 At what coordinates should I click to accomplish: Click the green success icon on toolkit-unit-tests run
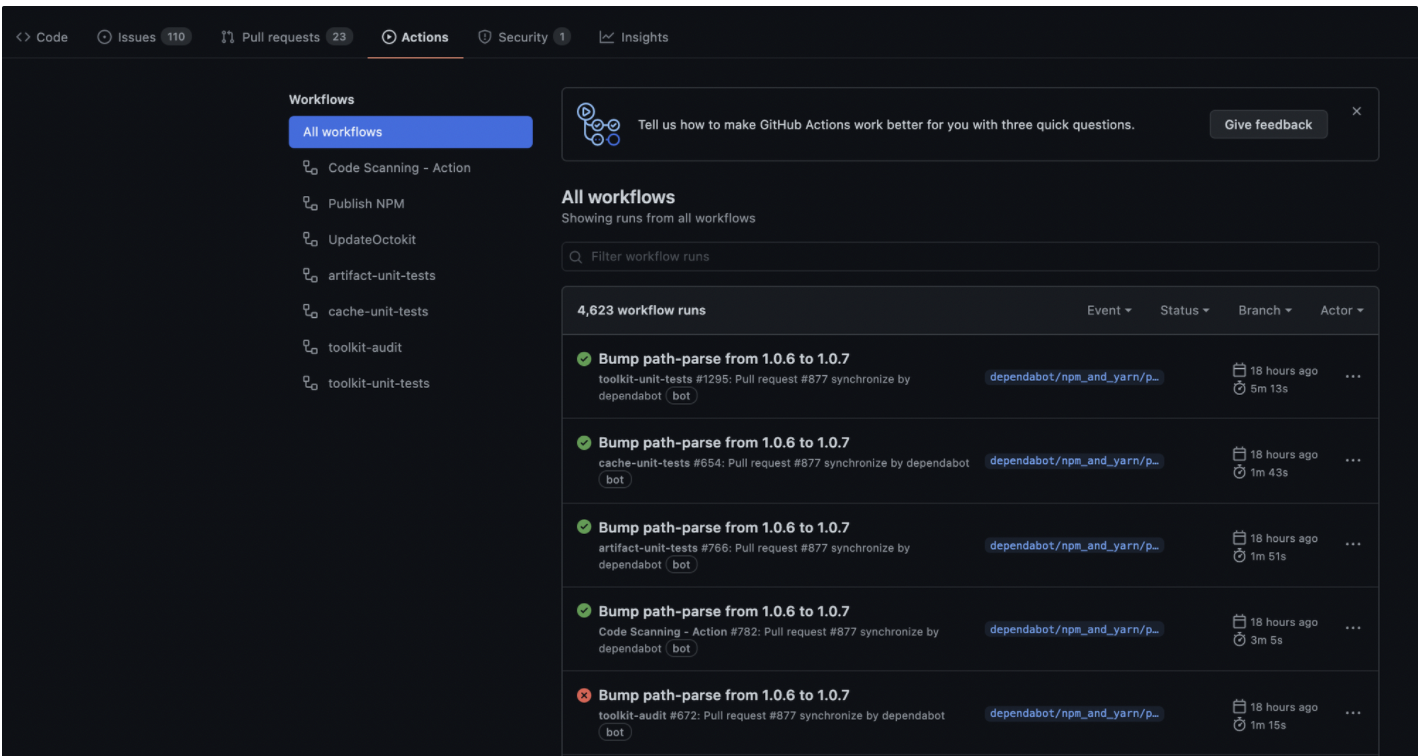point(585,359)
